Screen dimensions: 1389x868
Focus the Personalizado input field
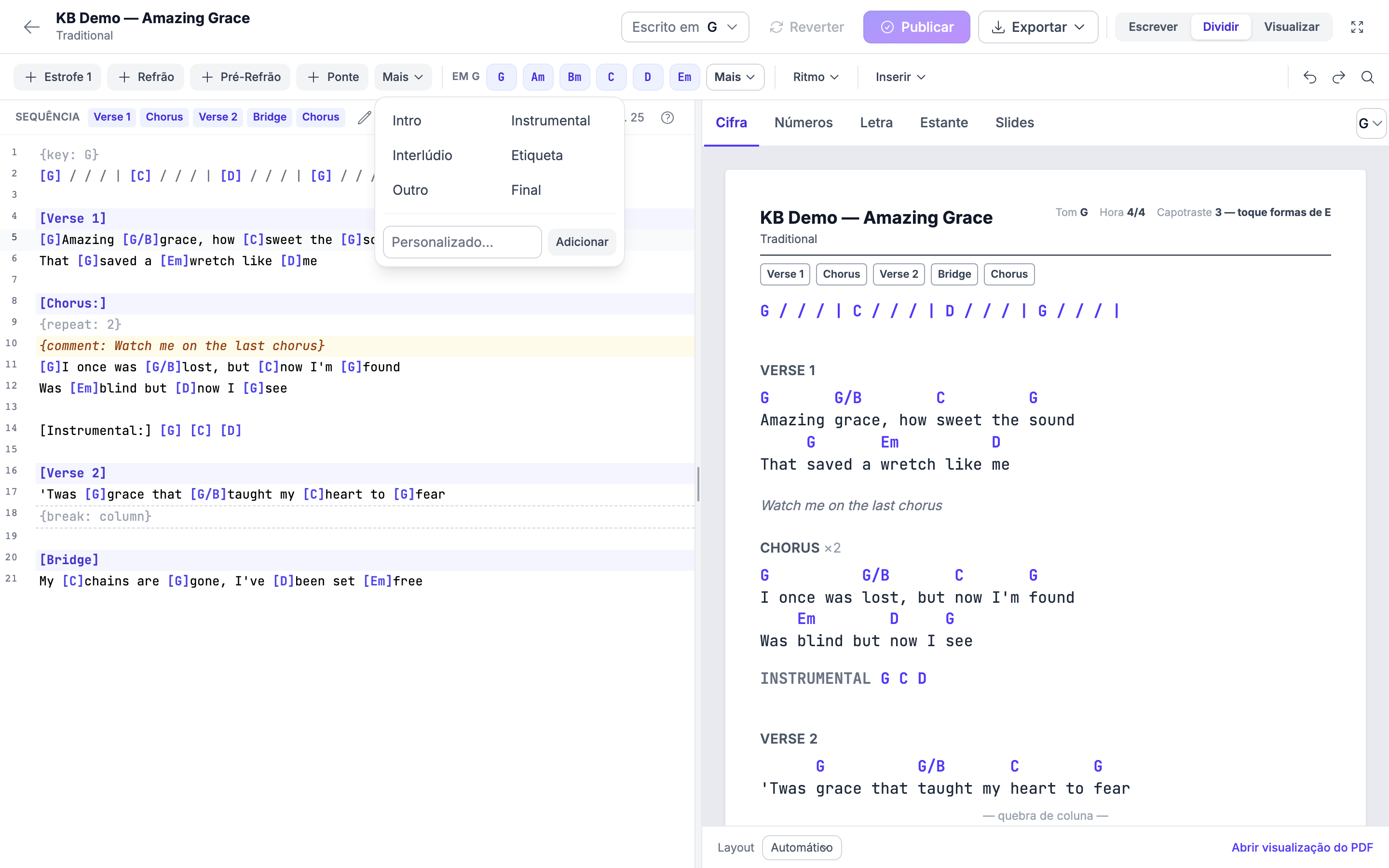462,242
